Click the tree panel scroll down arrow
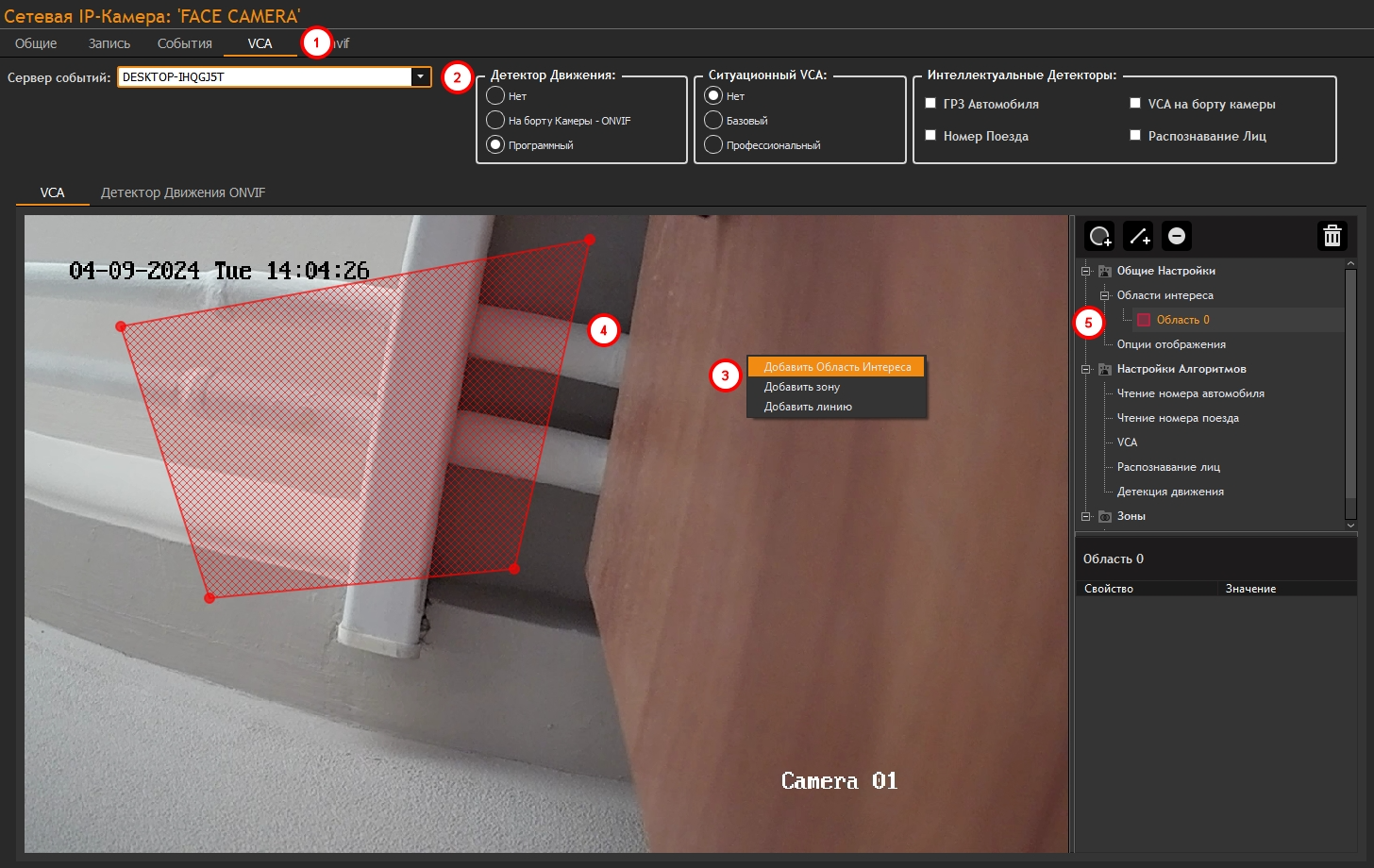Image resolution: width=1374 pixels, height=868 pixels. [x=1350, y=525]
